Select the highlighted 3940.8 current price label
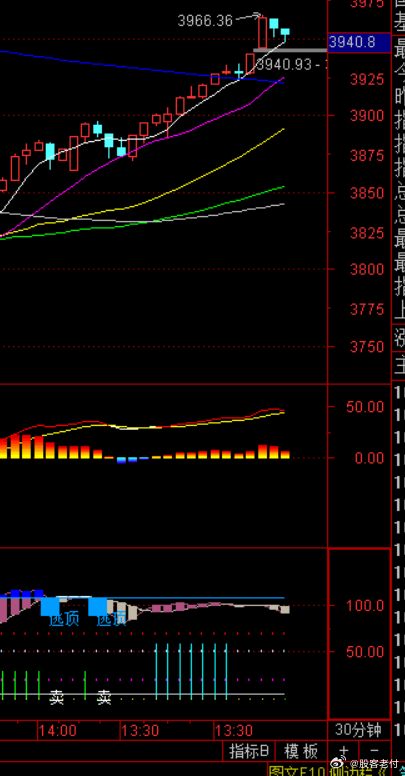Screen dimensions: 405x776 point(359,43)
